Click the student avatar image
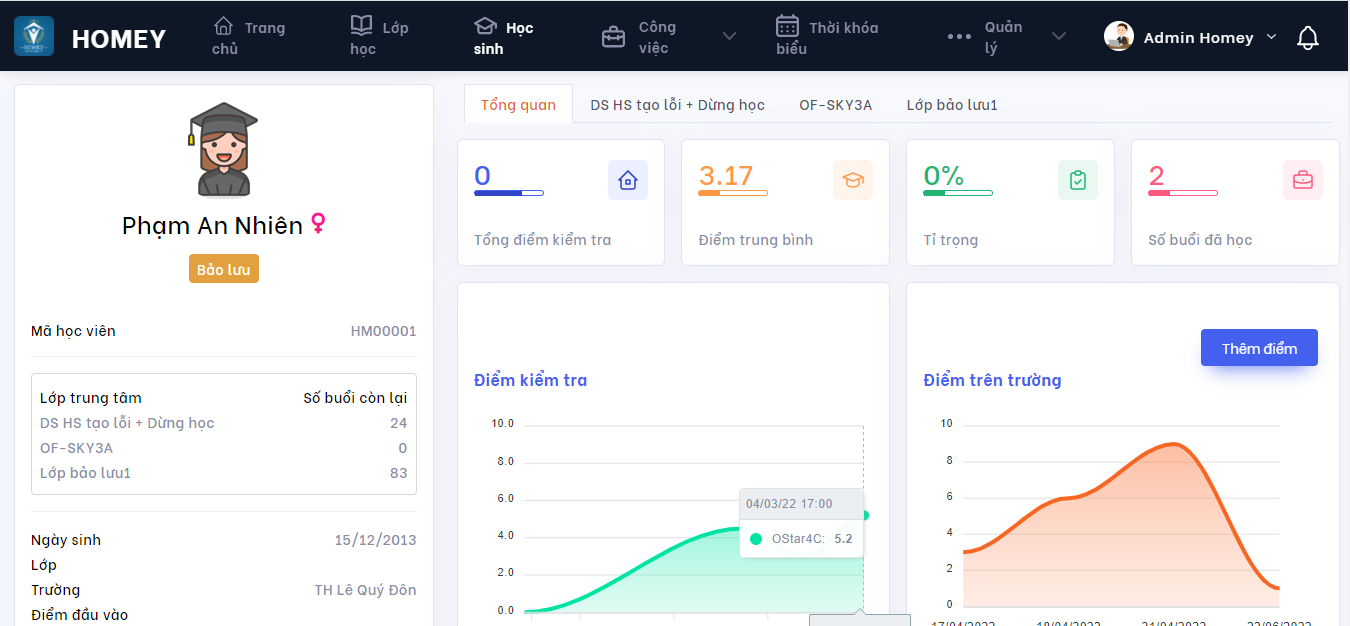This screenshot has width=1350, height=626. 223,149
